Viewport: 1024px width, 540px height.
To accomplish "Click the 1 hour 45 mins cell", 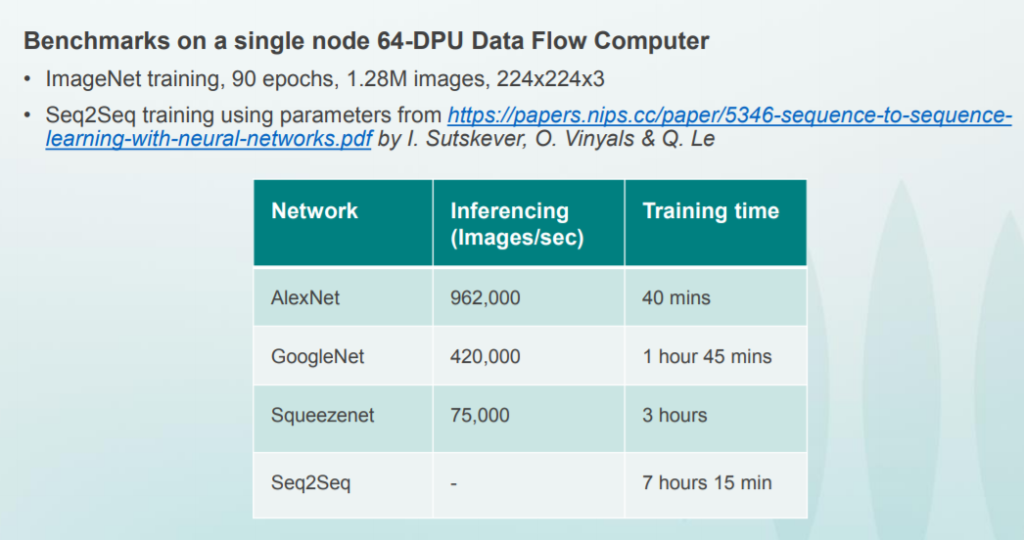I will [716, 356].
